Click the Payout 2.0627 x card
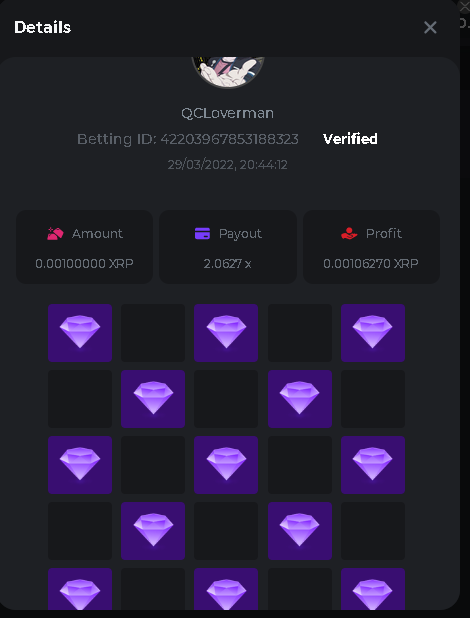Screen dimensions: 470x618 [x=228, y=247]
